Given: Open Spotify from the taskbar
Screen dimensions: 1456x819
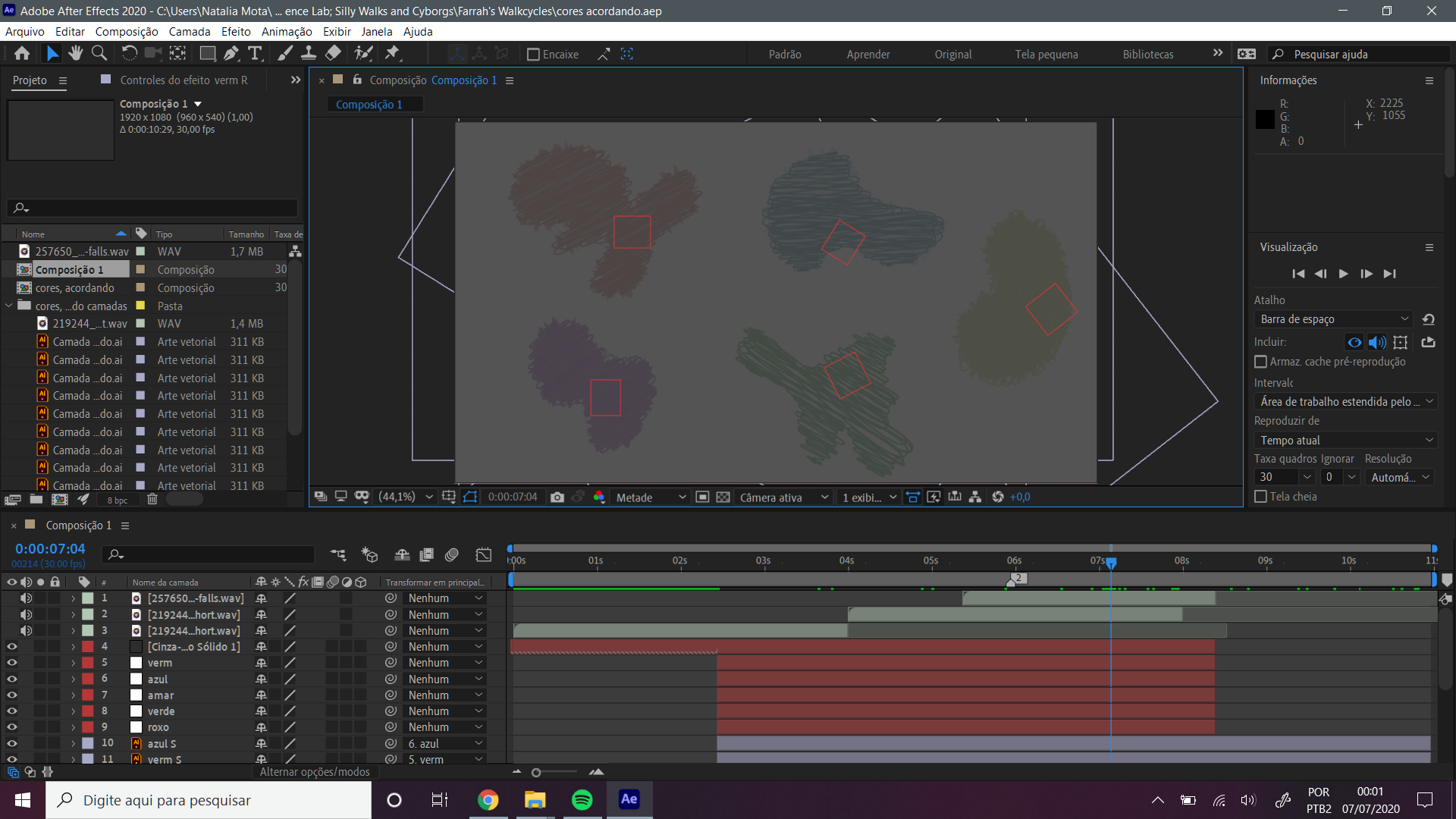Looking at the screenshot, I should (x=582, y=800).
